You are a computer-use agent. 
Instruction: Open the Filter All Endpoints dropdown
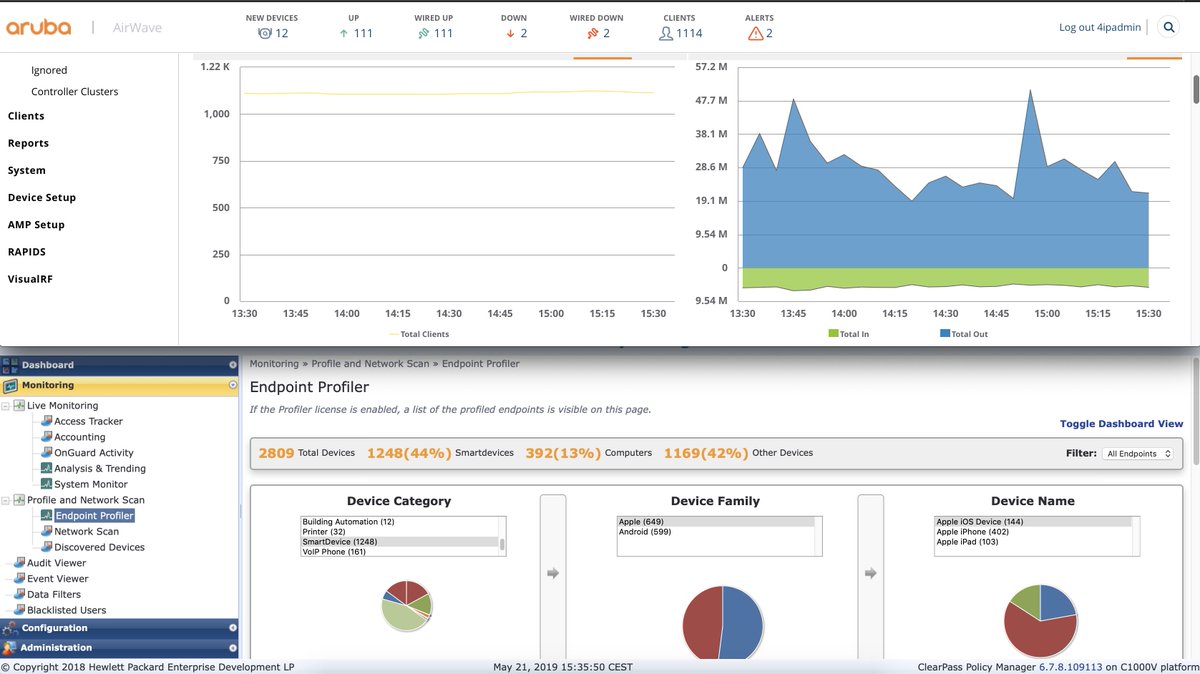pyautogui.click(x=1137, y=453)
